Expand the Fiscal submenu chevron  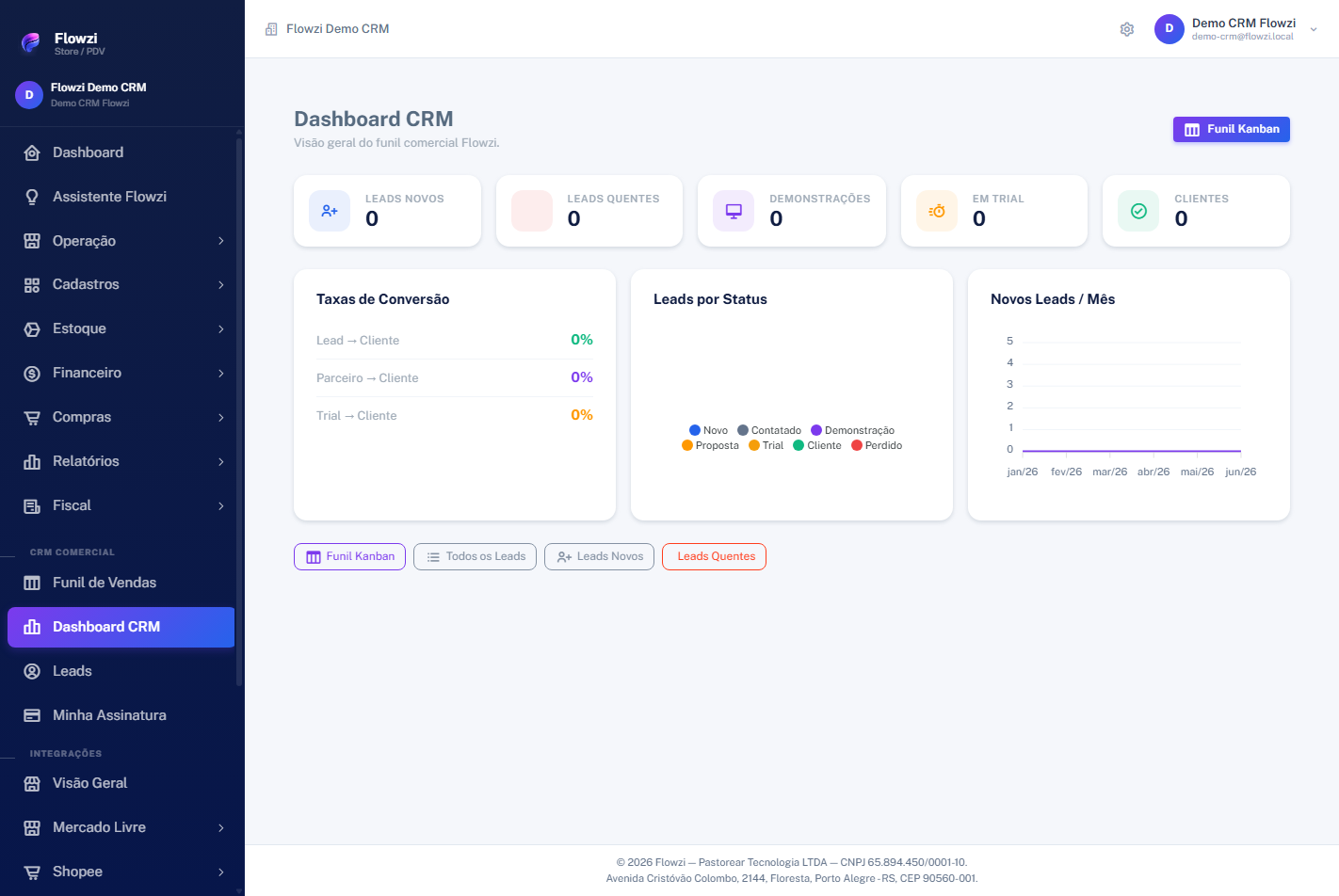tap(221, 506)
